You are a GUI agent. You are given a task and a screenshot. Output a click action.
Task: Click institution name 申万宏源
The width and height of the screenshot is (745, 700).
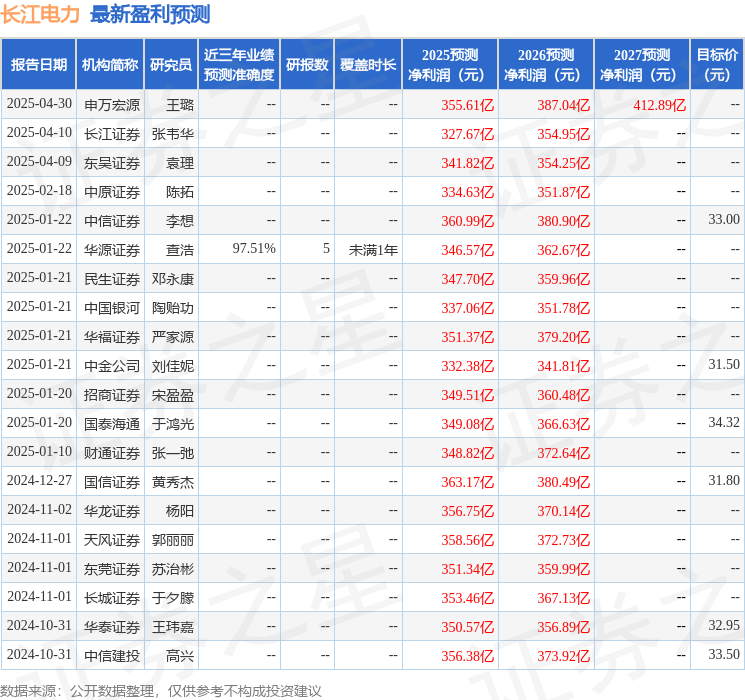(112, 105)
